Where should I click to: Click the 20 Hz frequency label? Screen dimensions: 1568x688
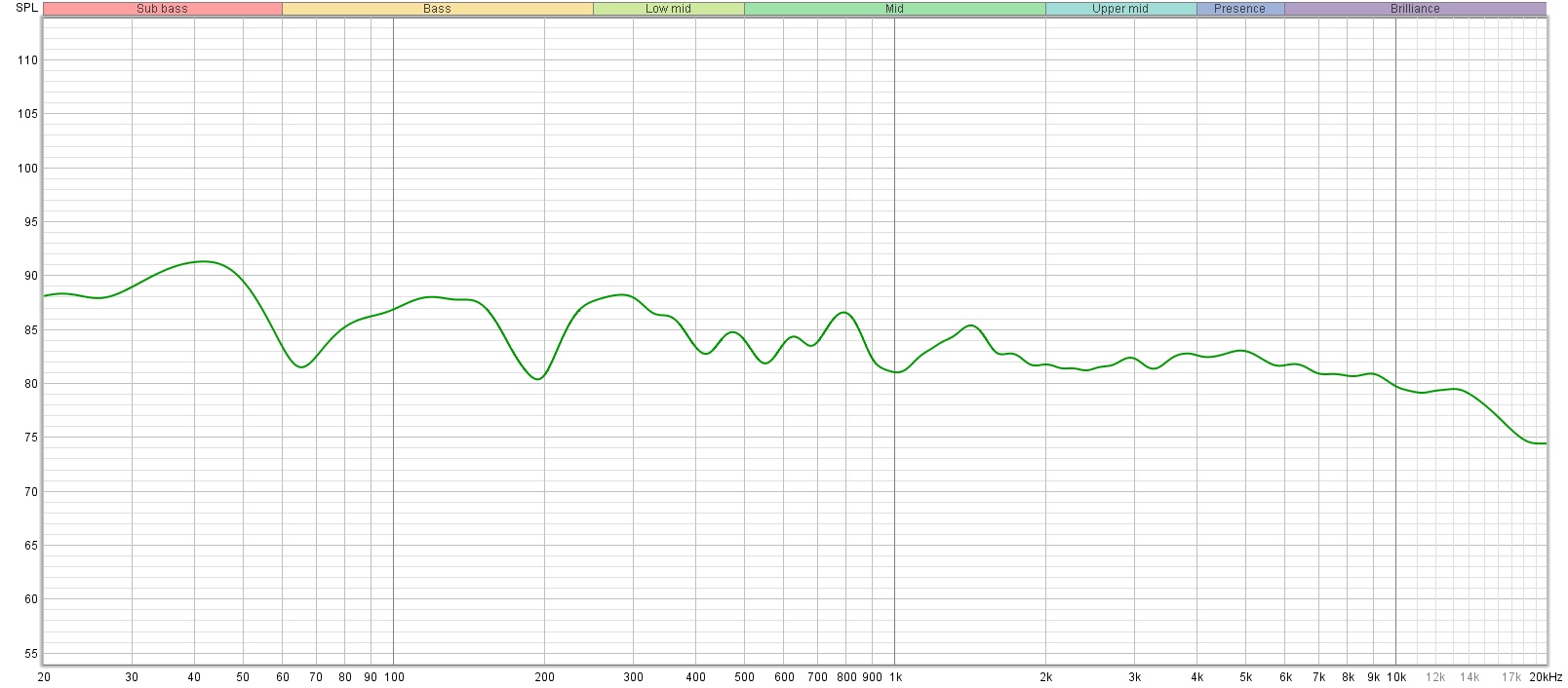[x=44, y=677]
